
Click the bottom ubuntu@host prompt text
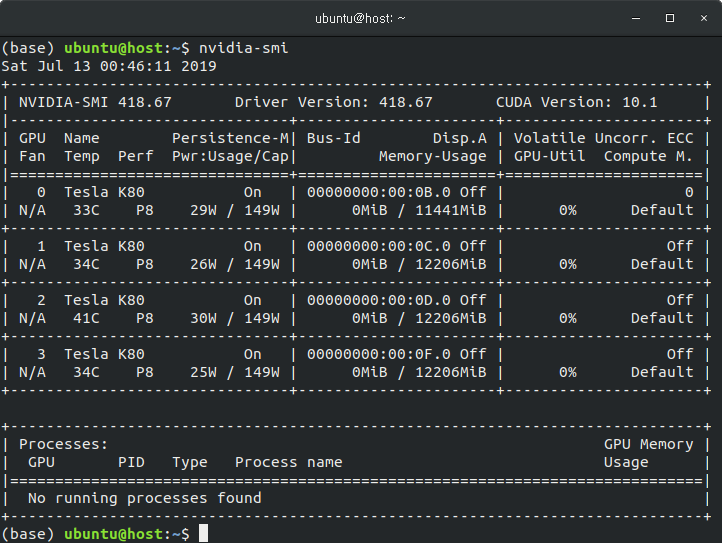[113, 534]
